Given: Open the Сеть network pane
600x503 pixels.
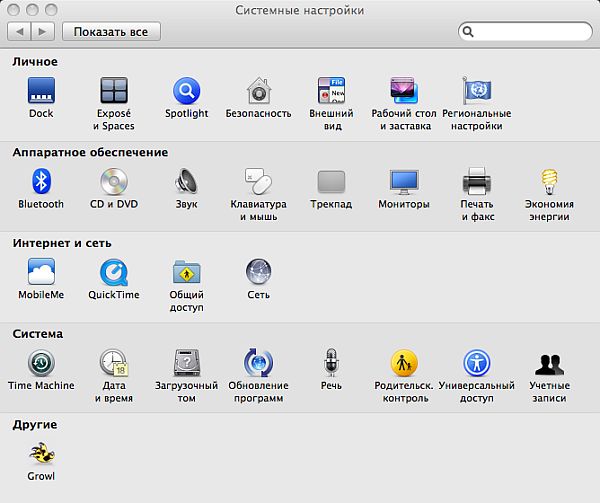Looking at the screenshot, I should click(x=259, y=272).
